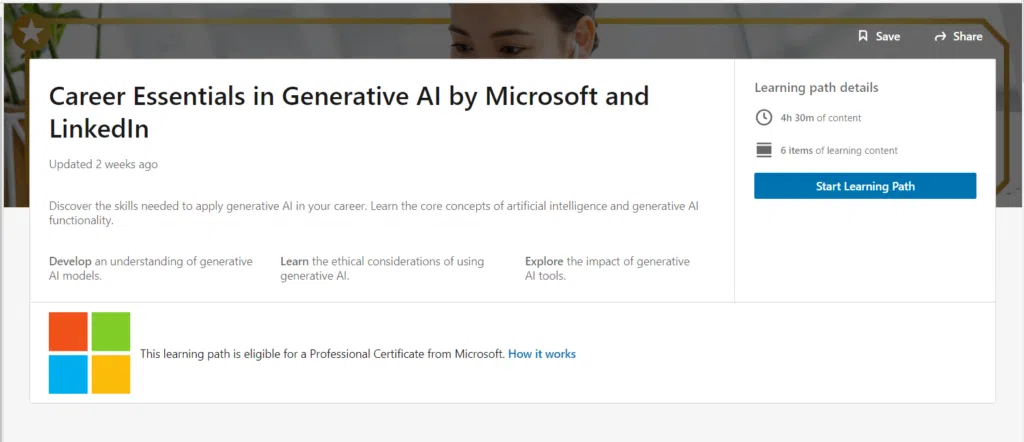Start the learning path with blue button
The width and height of the screenshot is (1024, 442).
click(865, 186)
